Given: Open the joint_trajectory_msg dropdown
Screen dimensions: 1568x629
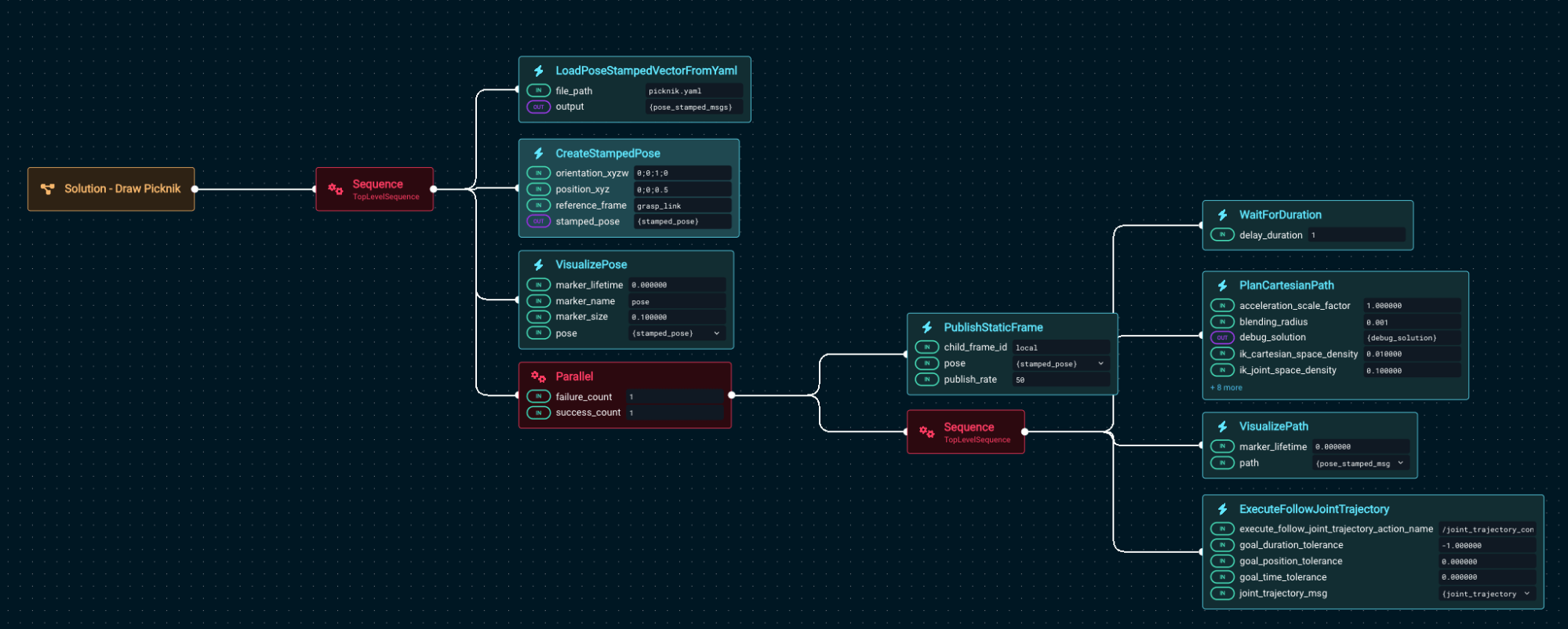Looking at the screenshot, I should point(1526,594).
